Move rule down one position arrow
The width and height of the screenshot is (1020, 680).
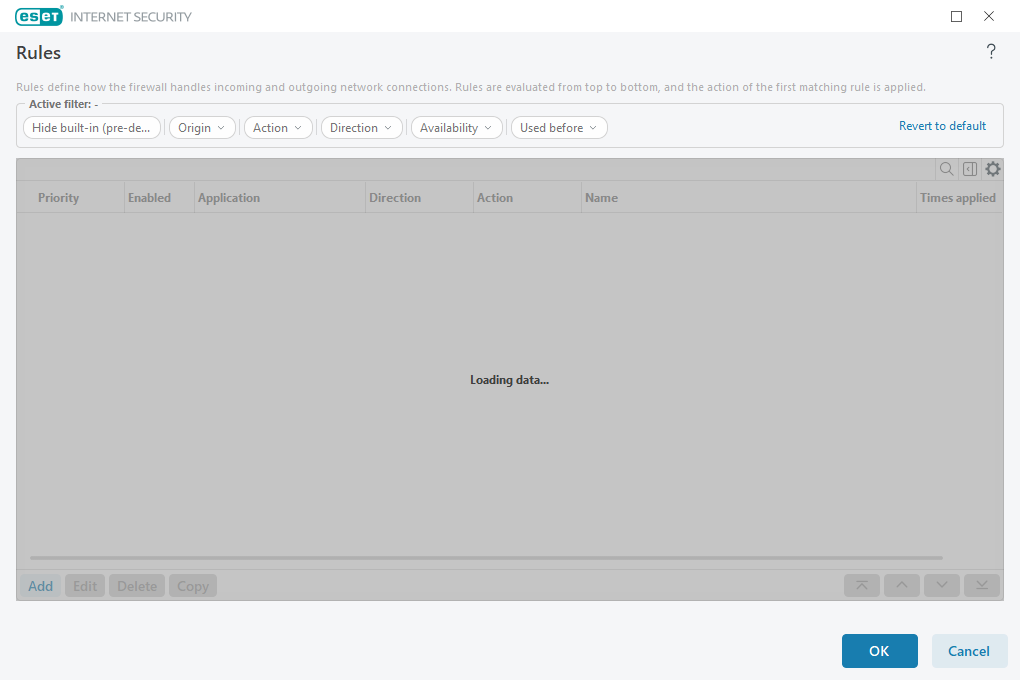click(941, 586)
